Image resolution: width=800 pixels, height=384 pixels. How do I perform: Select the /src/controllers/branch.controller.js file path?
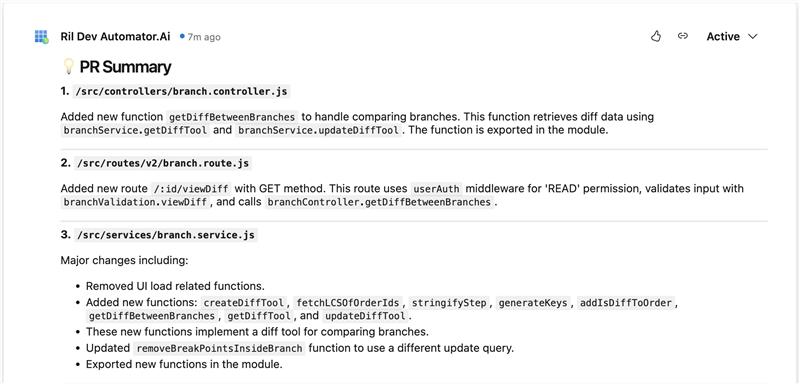pyautogui.click(x=182, y=92)
